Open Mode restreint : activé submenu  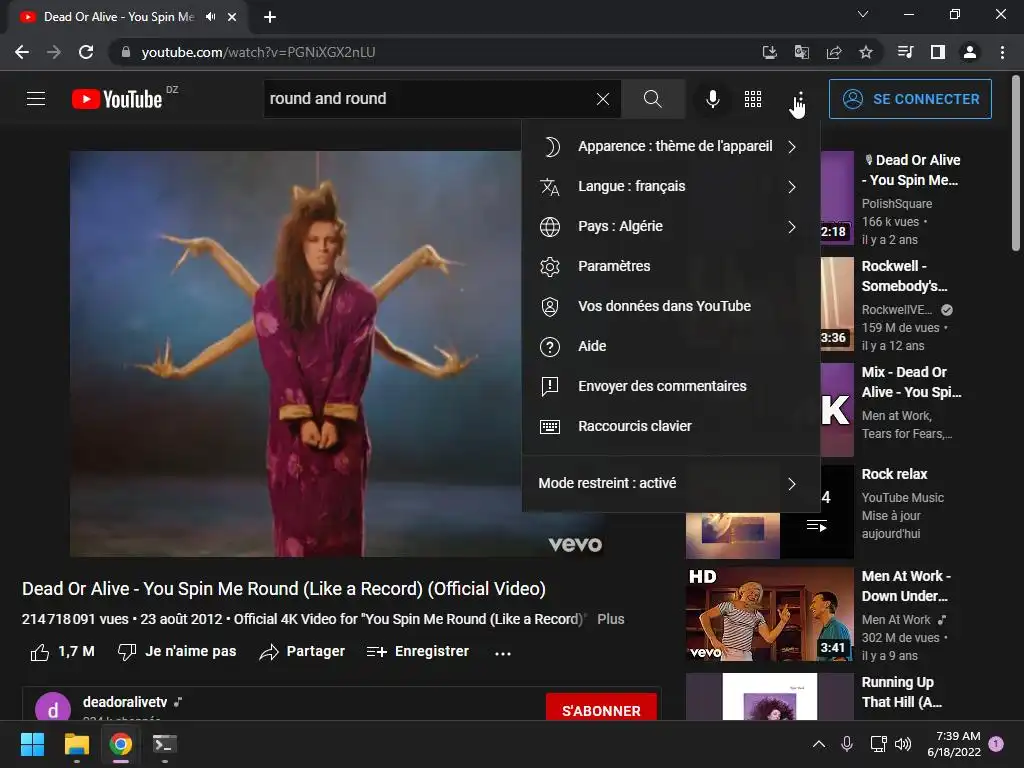pos(671,483)
